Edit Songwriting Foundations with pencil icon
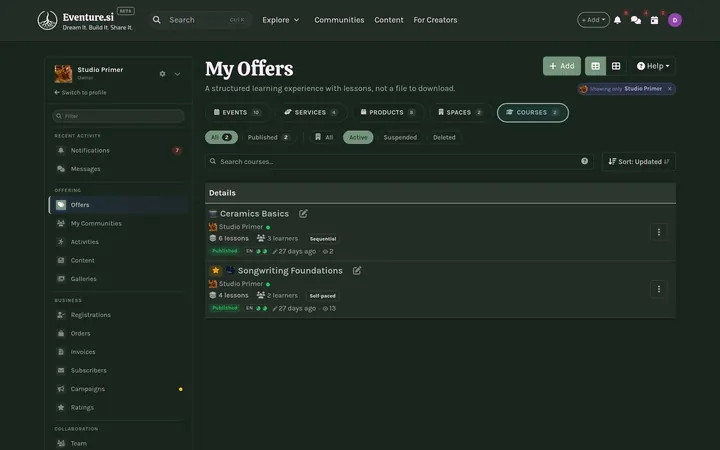 (x=357, y=270)
